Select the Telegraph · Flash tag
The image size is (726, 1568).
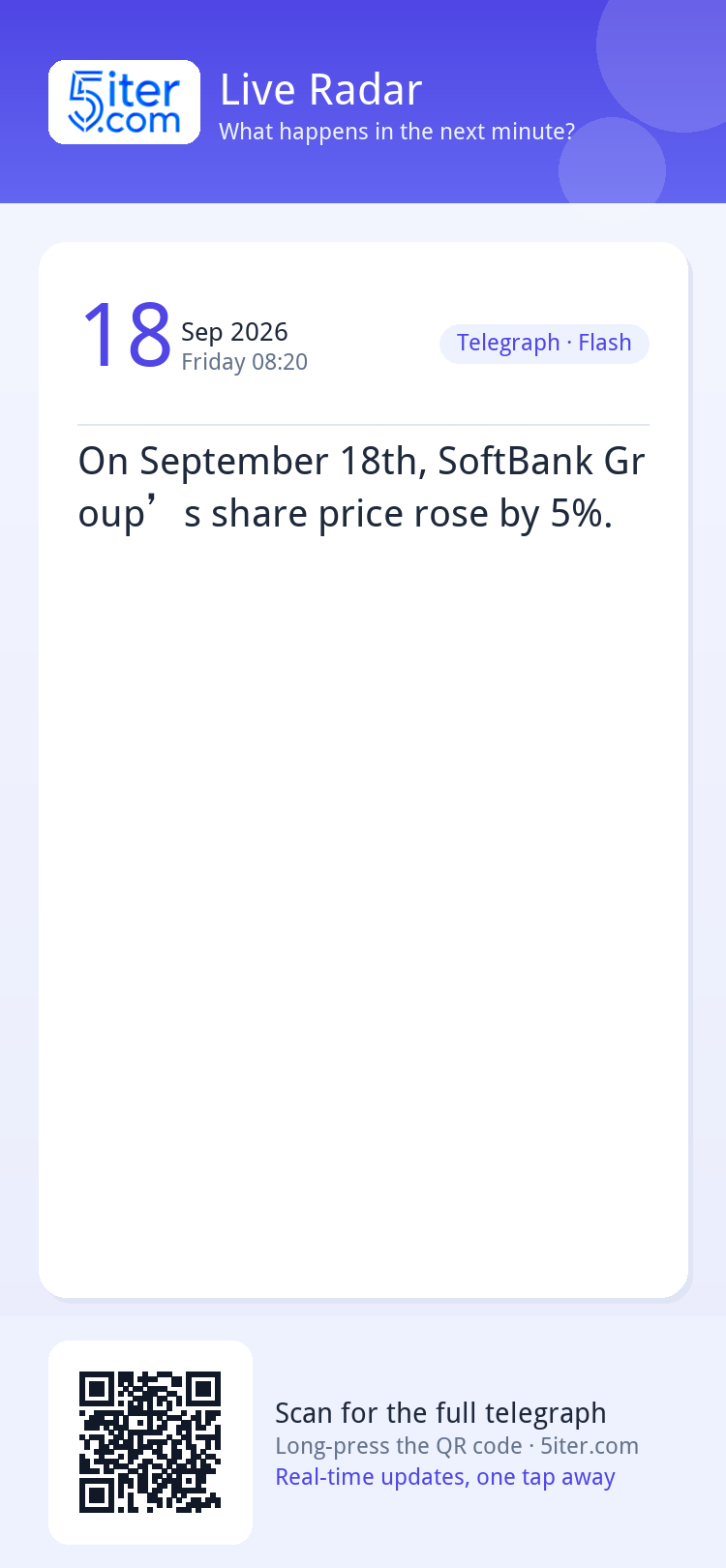[x=544, y=344]
